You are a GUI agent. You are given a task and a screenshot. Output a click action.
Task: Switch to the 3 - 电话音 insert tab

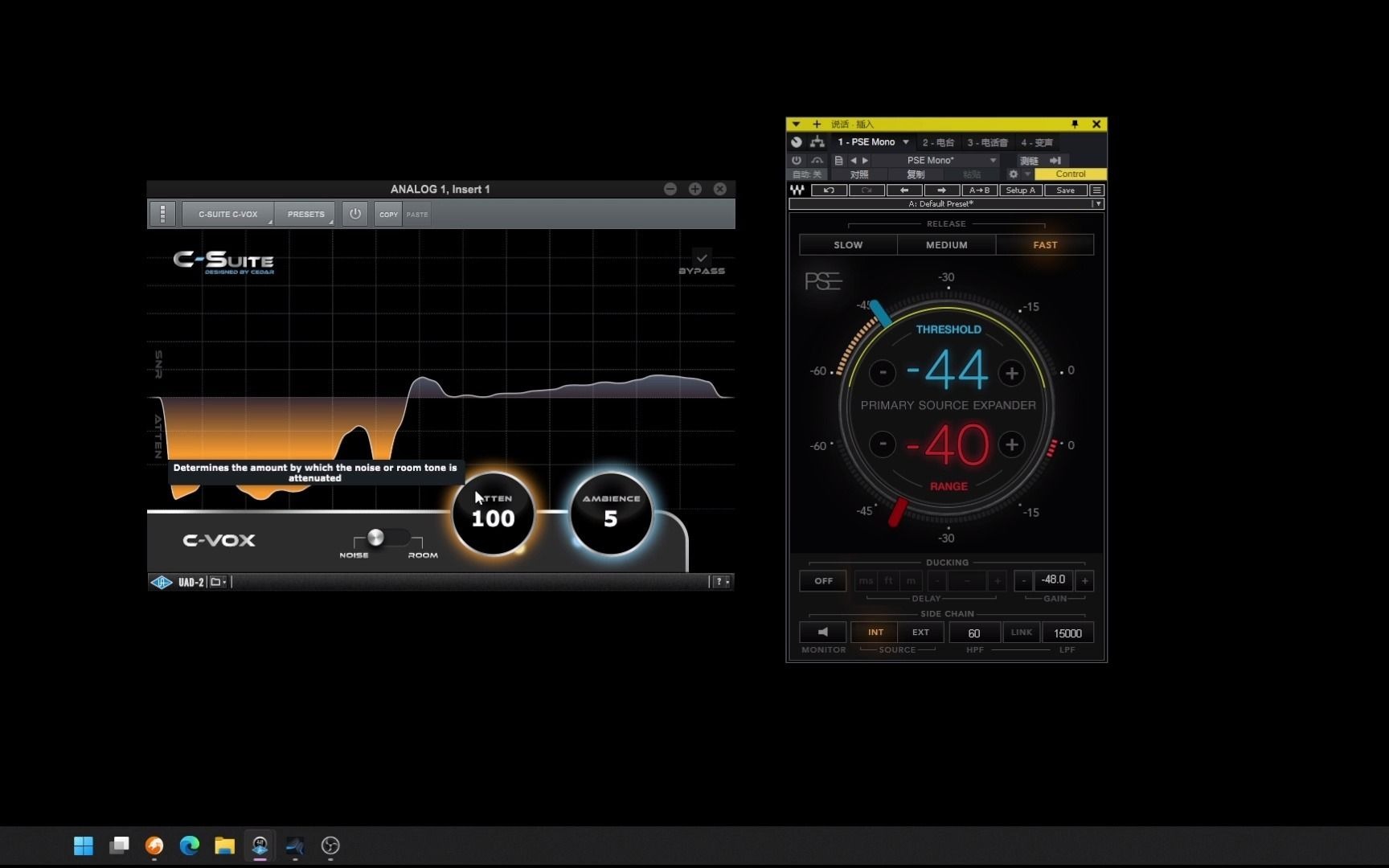[987, 142]
